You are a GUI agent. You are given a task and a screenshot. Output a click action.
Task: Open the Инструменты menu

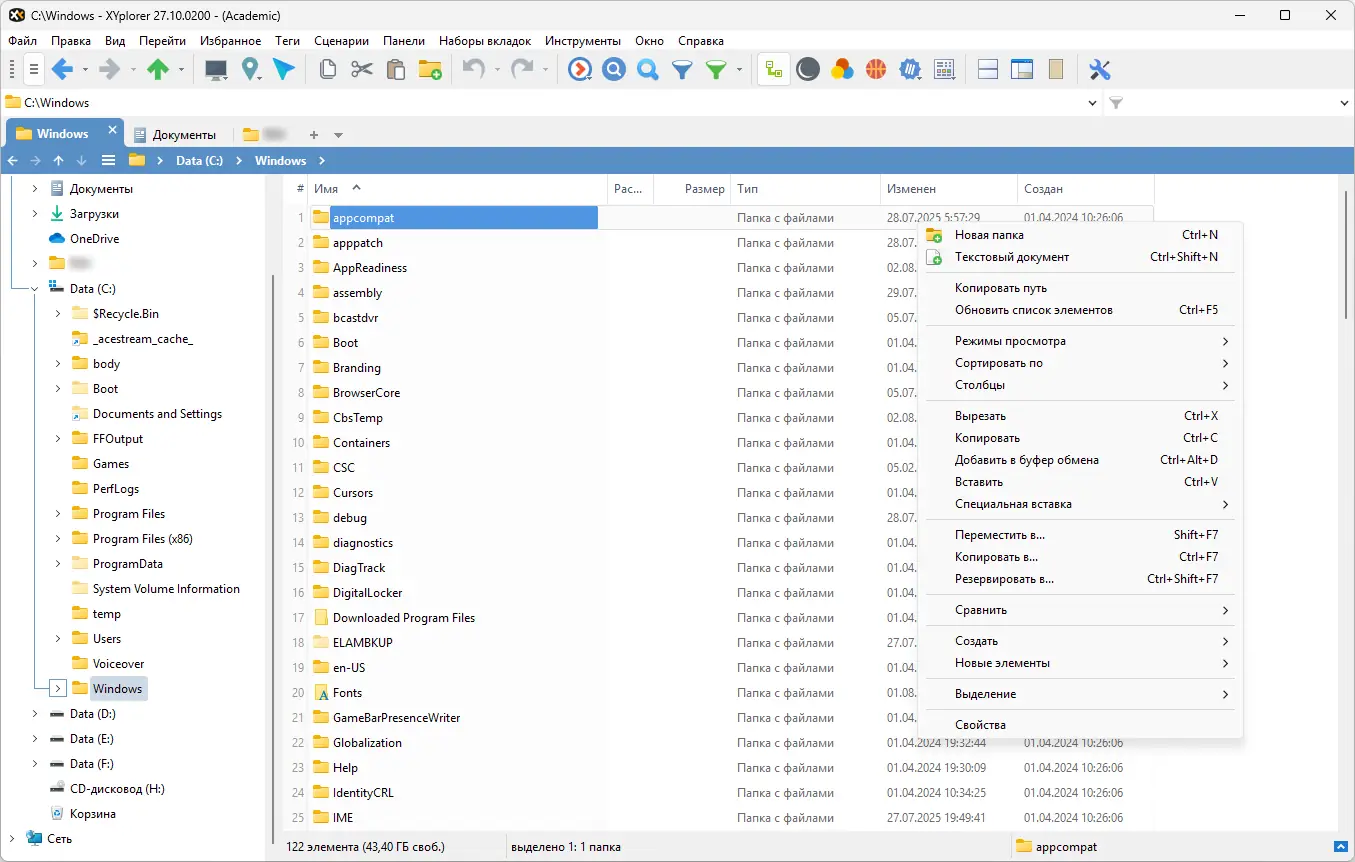[583, 41]
